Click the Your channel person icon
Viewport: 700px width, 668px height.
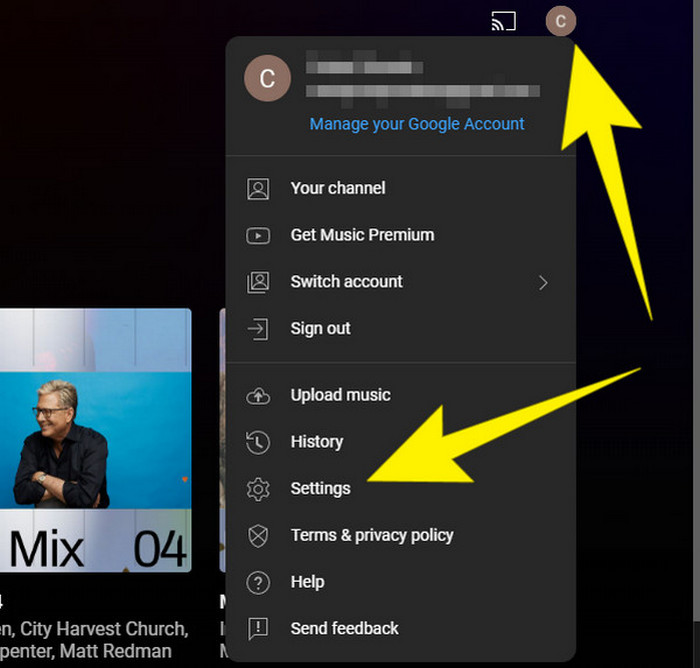click(x=258, y=188)
